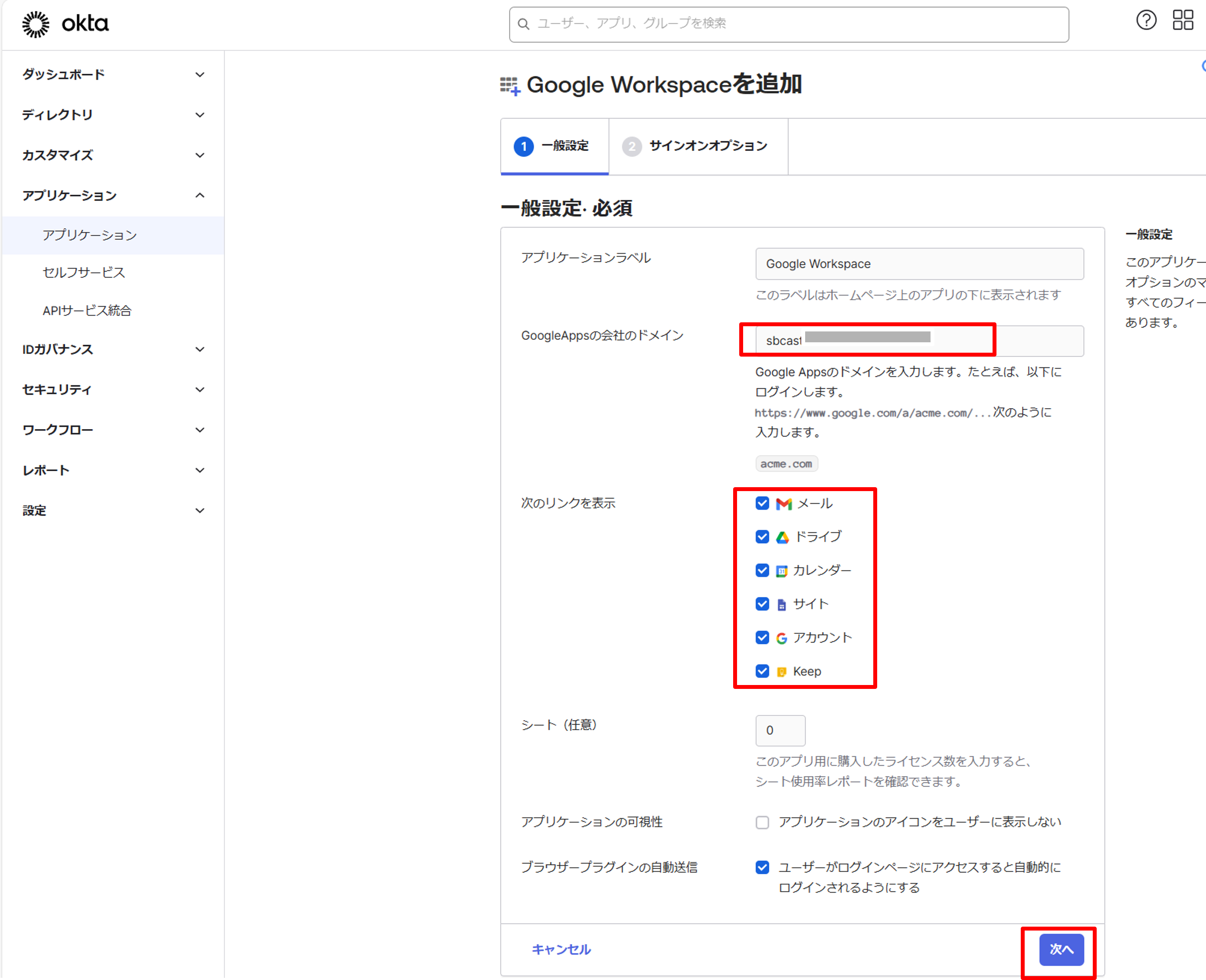Click the Google Keep icon

(781, 672)
